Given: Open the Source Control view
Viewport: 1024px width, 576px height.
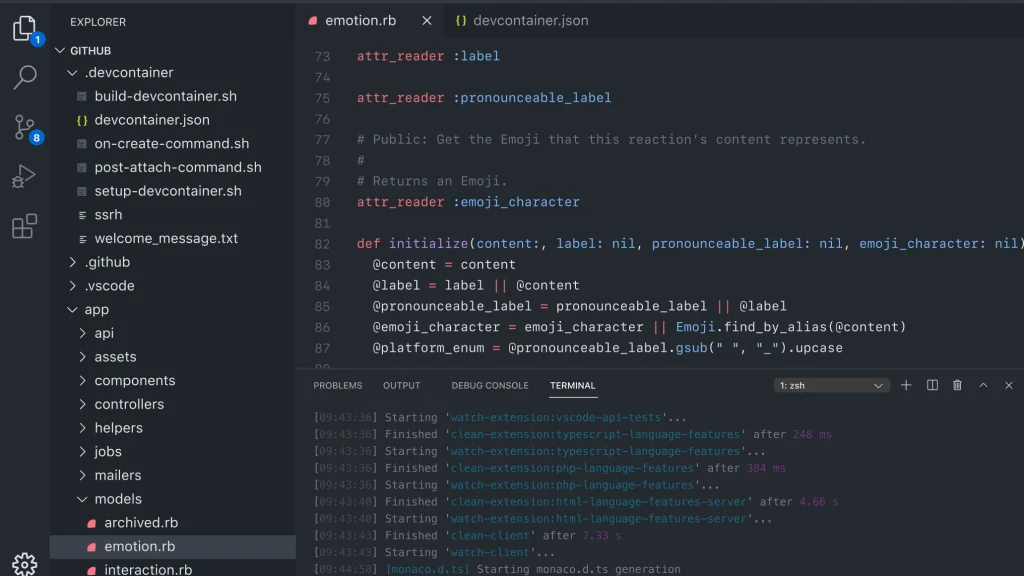Looking at the screenshot, I should pos(24,127).
